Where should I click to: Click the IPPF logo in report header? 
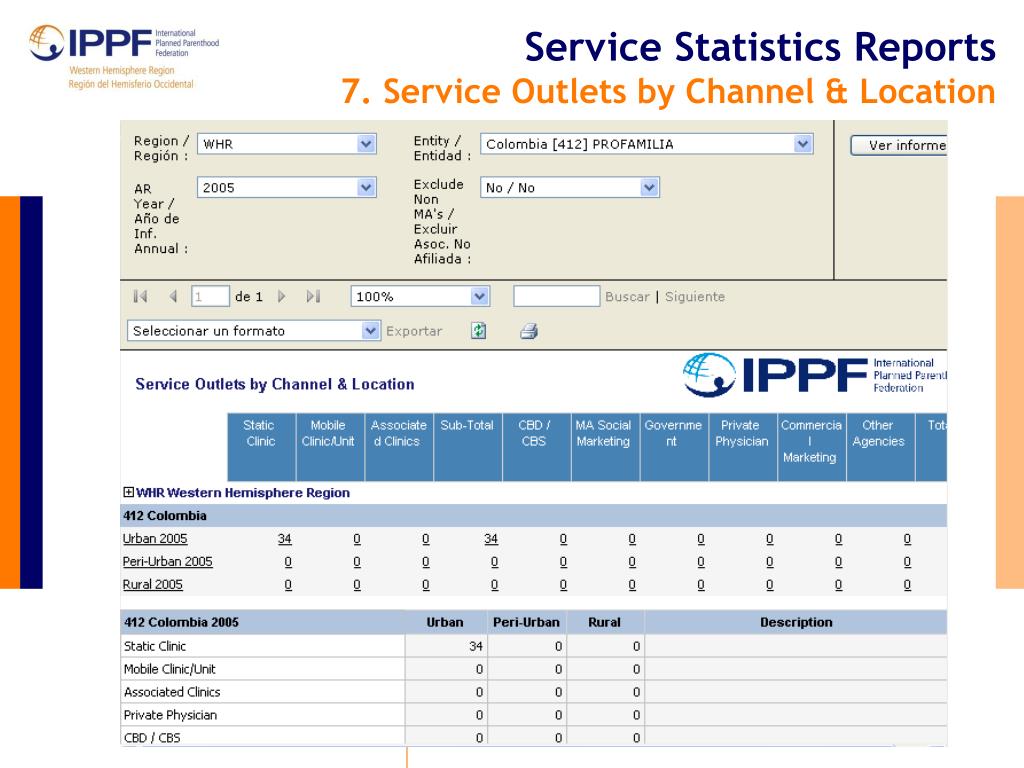tap(814, 375)
